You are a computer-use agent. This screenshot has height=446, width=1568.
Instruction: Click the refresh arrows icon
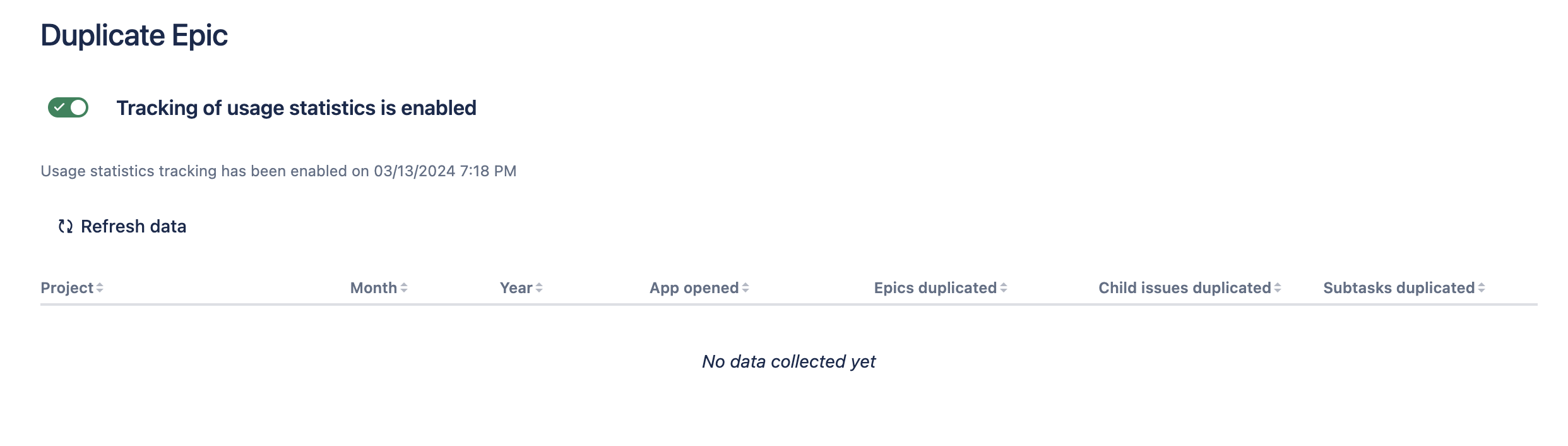(x=66, y=226)
